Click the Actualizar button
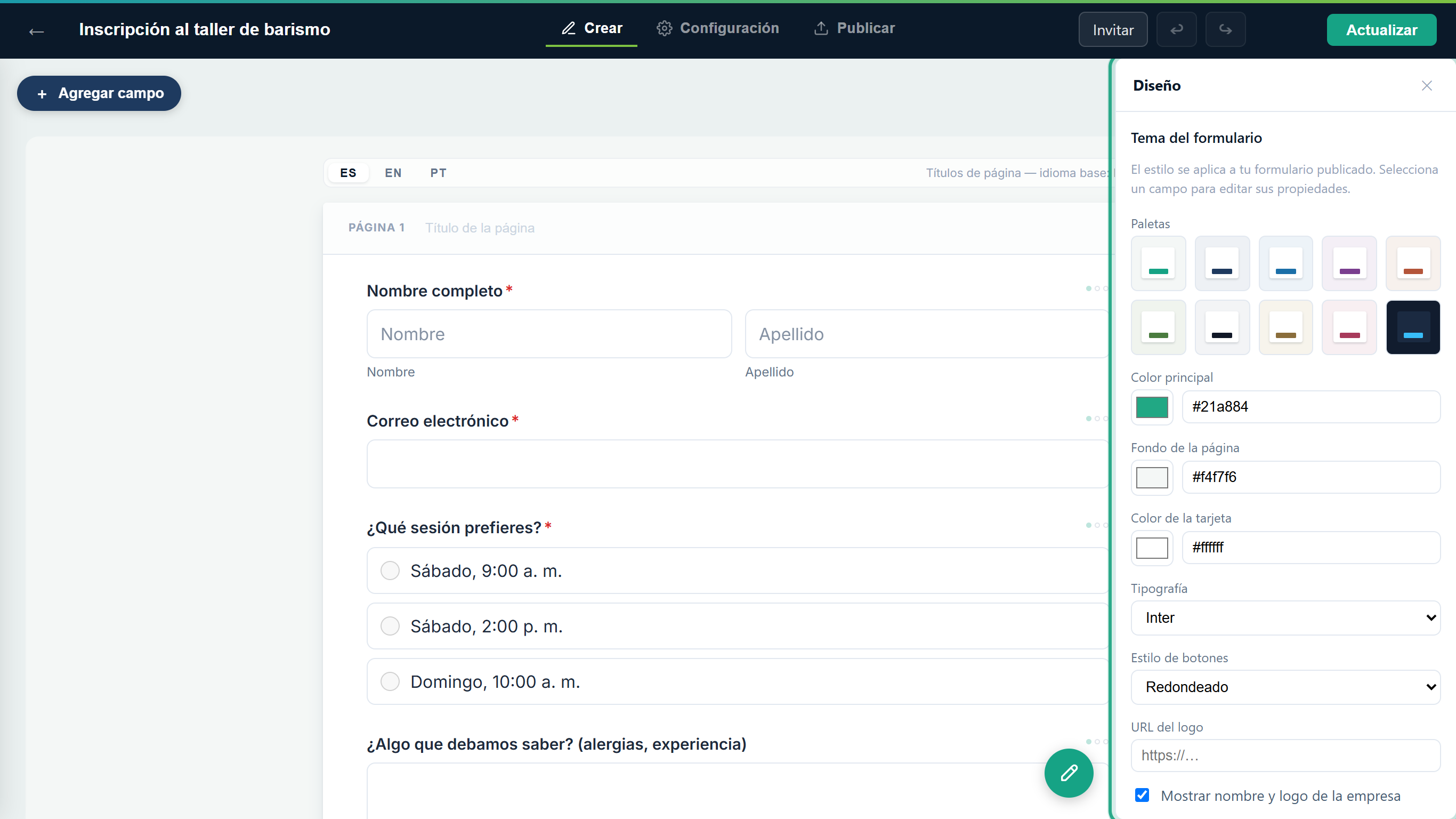The height and width of the screenshot is (819, 1456). pos(1381,29)
